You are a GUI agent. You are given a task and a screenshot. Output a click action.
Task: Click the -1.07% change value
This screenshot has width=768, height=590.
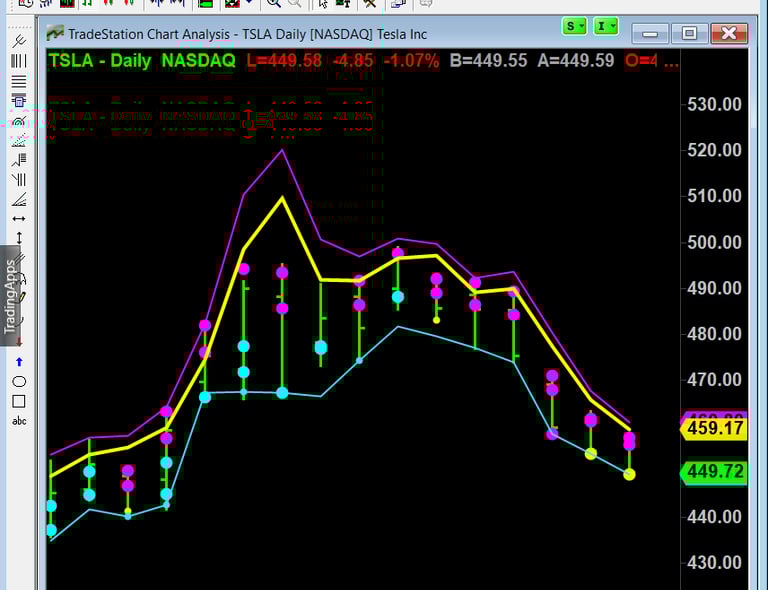pyautogui.click(x=411, y=61)
